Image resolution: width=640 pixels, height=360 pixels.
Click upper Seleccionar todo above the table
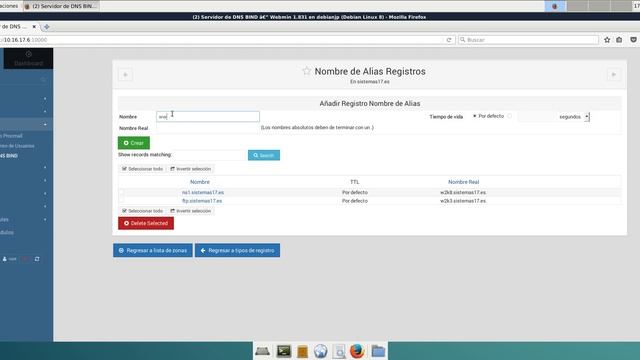tap(142, 169)
